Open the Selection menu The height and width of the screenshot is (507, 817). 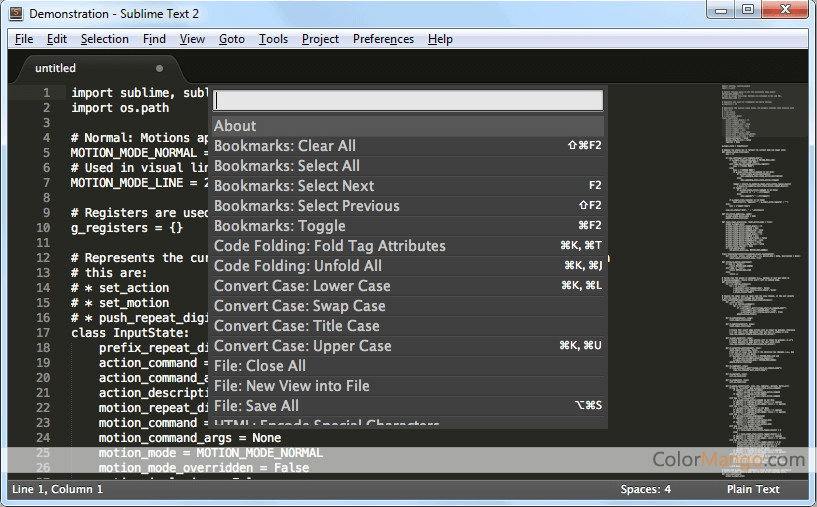104,39
